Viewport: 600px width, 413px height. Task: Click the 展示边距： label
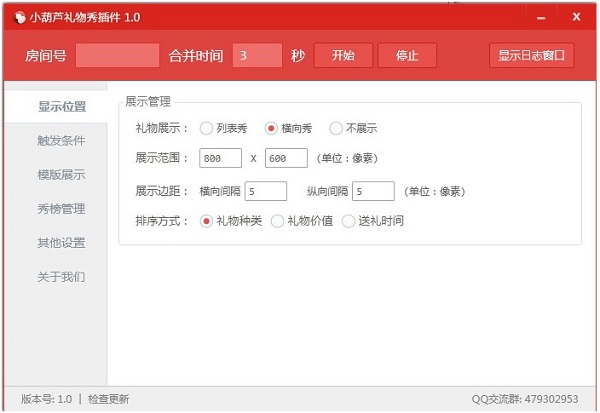tap(162, 191)
